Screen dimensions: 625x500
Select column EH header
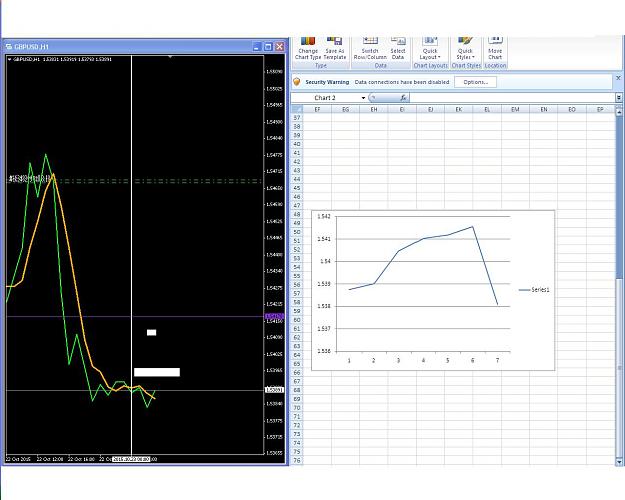[x=373, y=109]
